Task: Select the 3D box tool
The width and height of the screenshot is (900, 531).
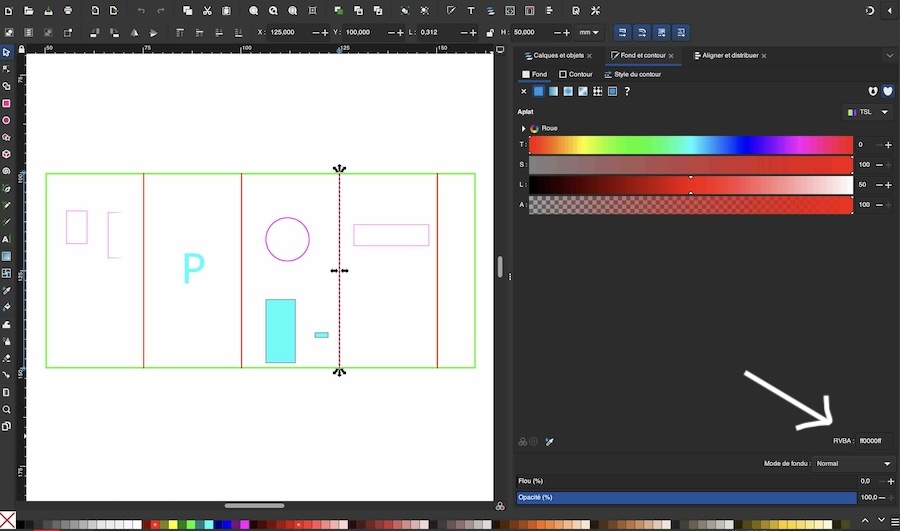Action: click(x=6, y=154)
